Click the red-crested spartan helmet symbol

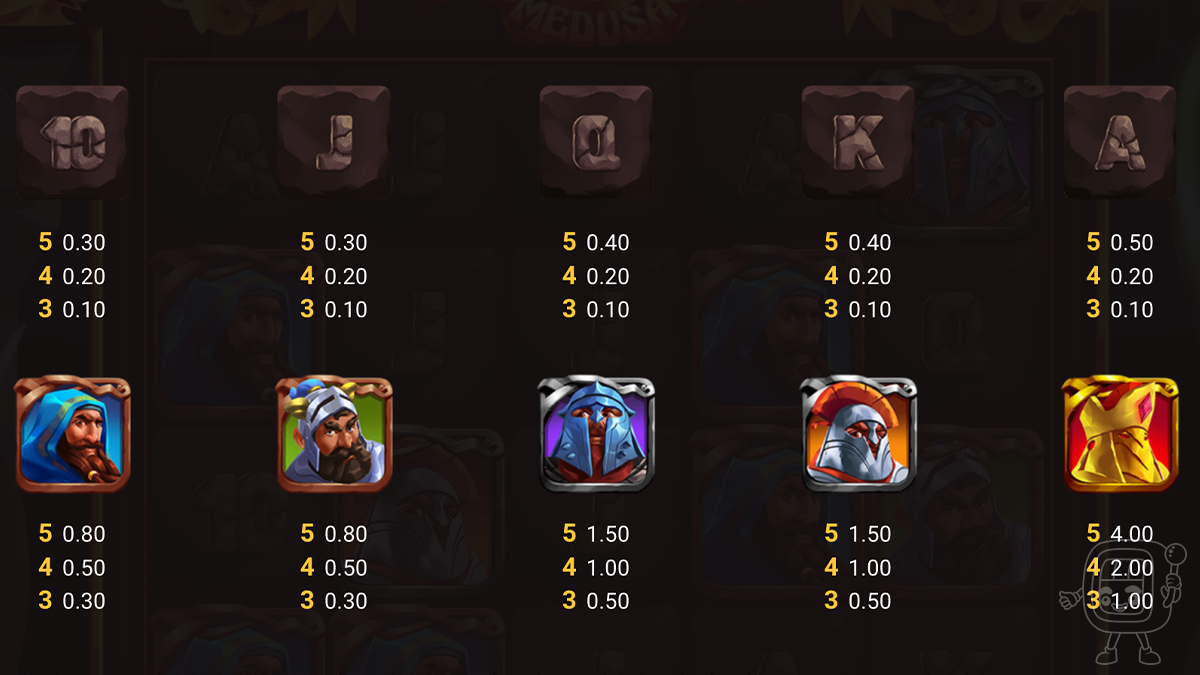tap(858, 434)
